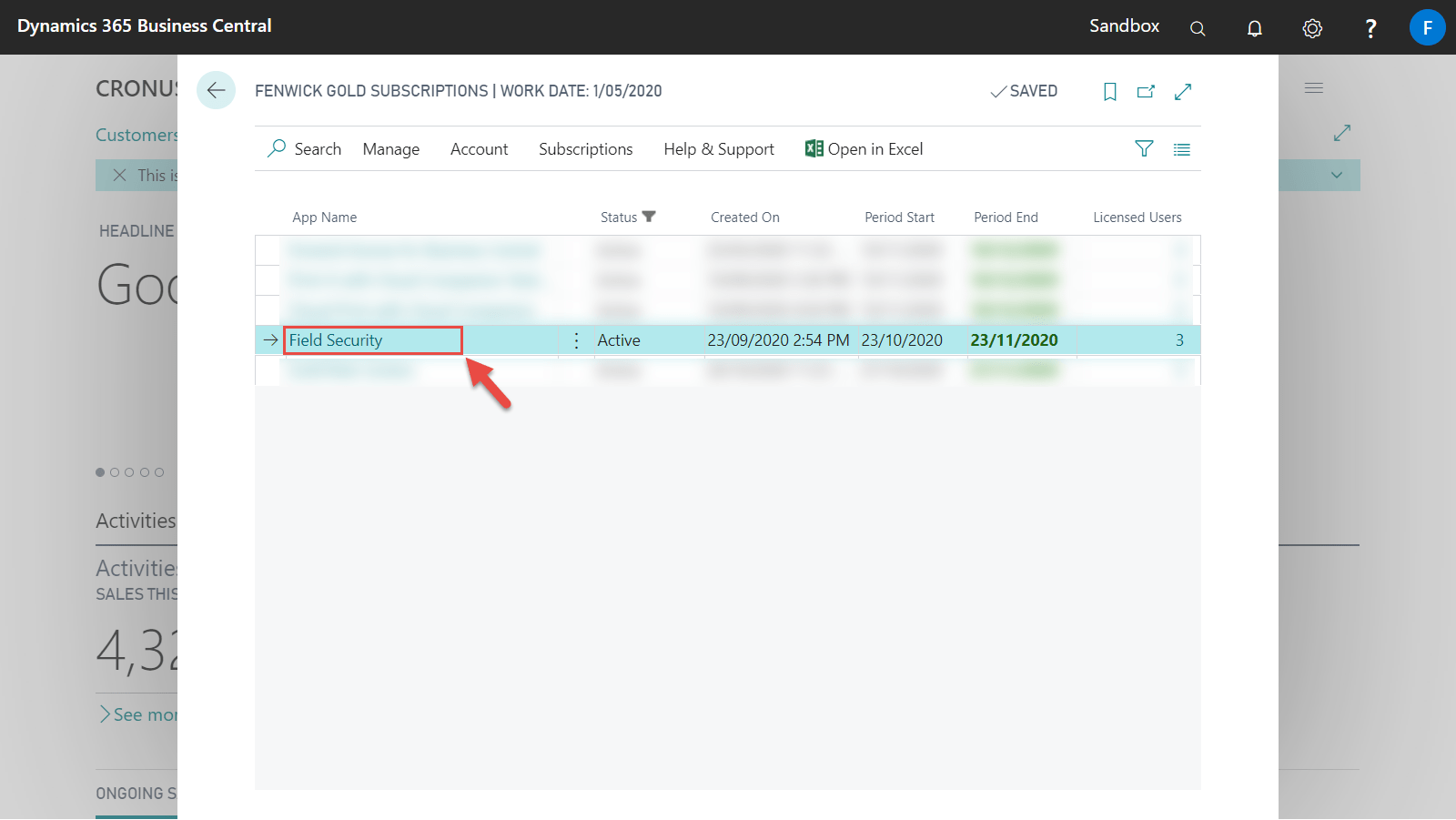Open this page in new window
The height and width of the screenshot is (820, 1456).
point(1146,91)
